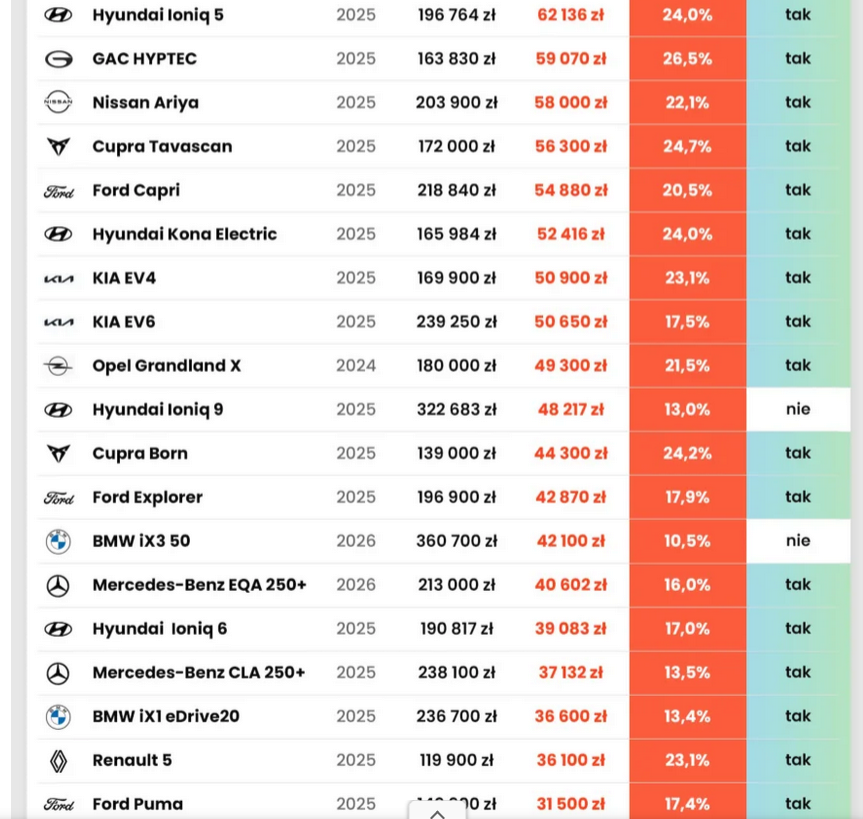Click the Mercedes-Benz logo beside EQA 250+
Image resolution: width=863 pixels, height=819 pixels.
[58, 586]
